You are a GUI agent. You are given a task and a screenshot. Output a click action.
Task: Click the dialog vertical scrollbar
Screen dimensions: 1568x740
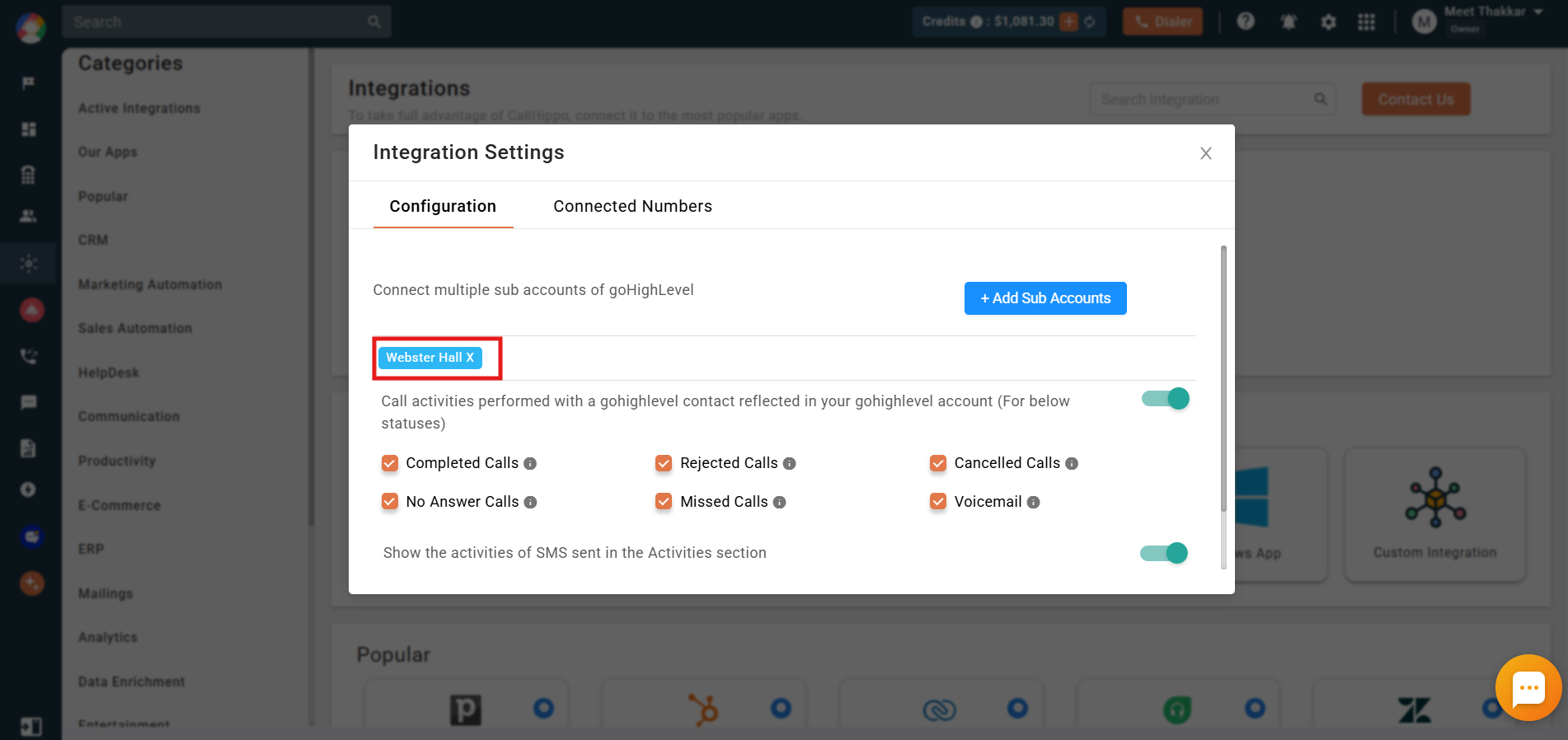[1223, 379]
